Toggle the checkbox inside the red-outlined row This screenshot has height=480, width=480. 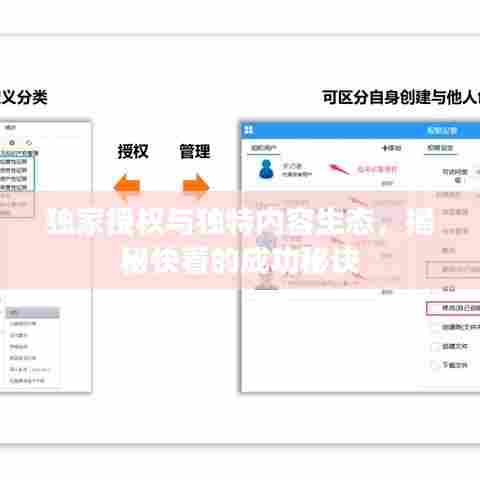coord(435,308)
